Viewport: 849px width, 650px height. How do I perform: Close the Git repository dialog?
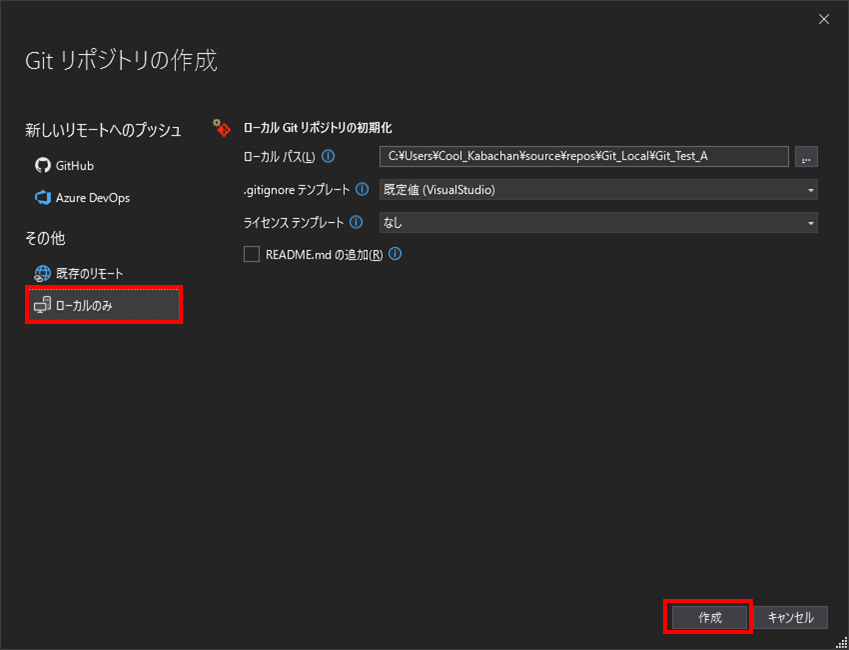tap(824, 20)
